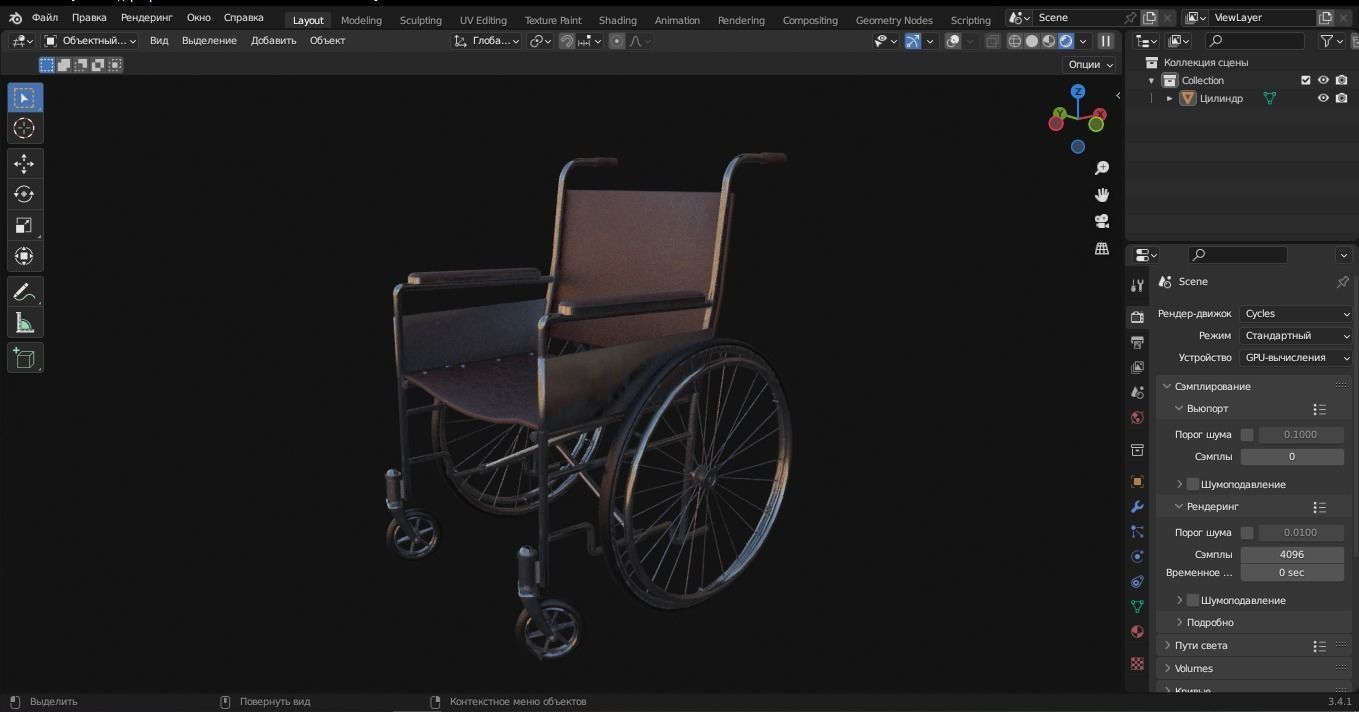Enable render Шумоподавление checkbox
The image size is (1359, 712).
[x=1193, y=600]
